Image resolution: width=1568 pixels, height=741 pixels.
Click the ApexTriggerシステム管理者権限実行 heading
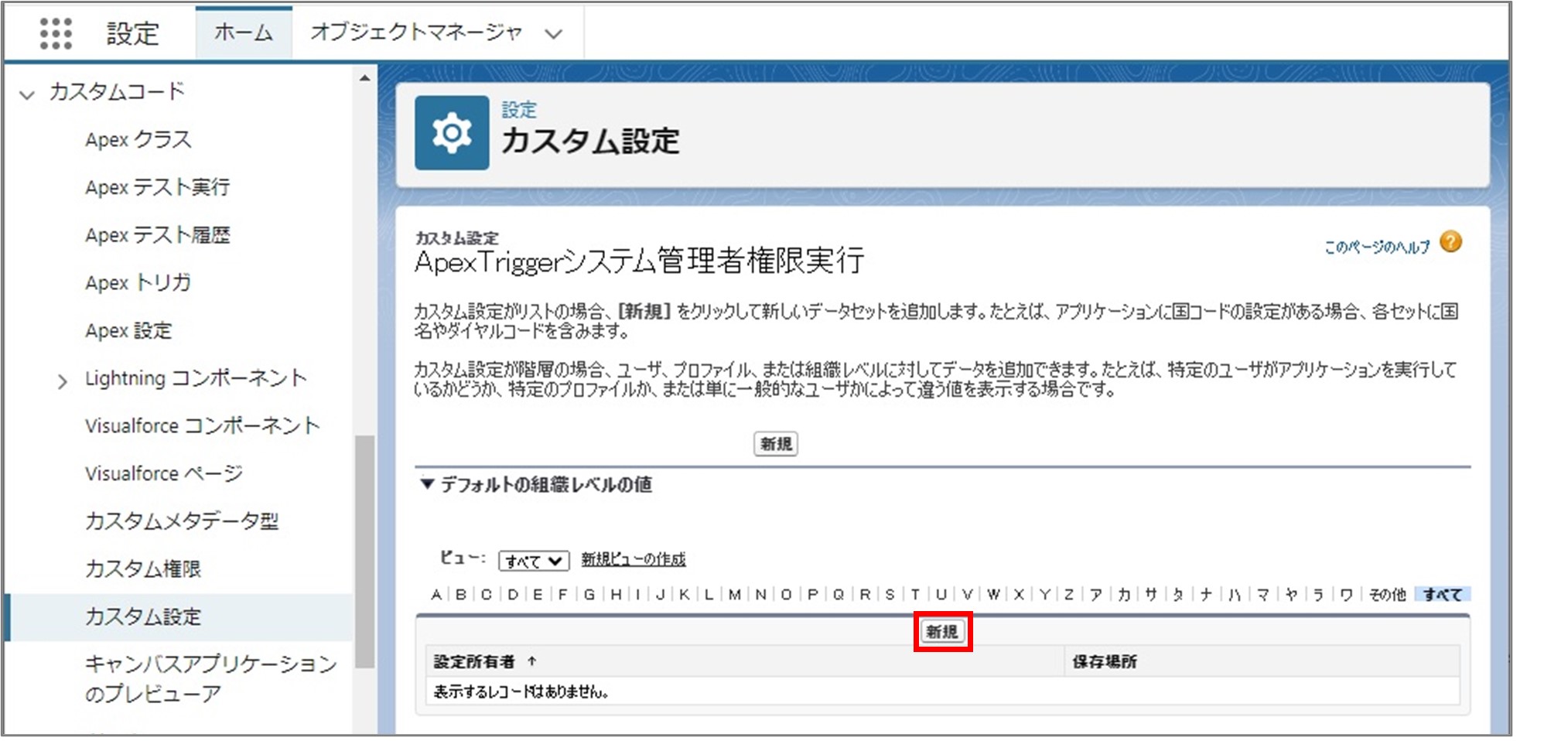[x=640, y=262]
